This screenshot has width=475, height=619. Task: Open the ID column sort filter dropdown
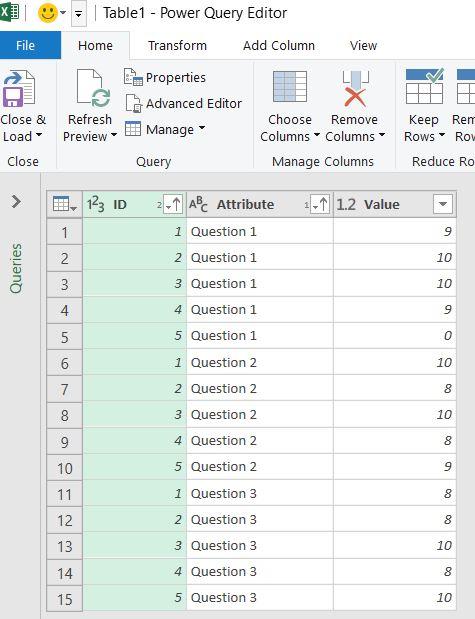tap(173, 204)
